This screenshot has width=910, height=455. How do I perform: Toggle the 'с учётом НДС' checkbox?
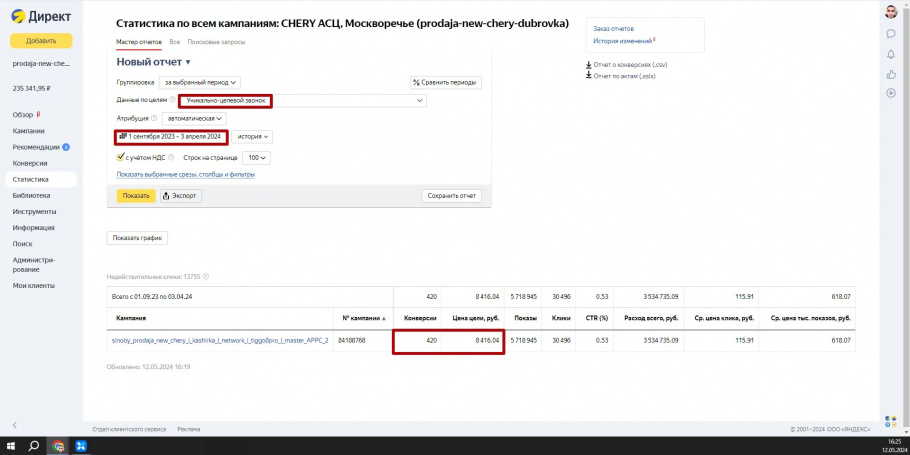[121, 157]
